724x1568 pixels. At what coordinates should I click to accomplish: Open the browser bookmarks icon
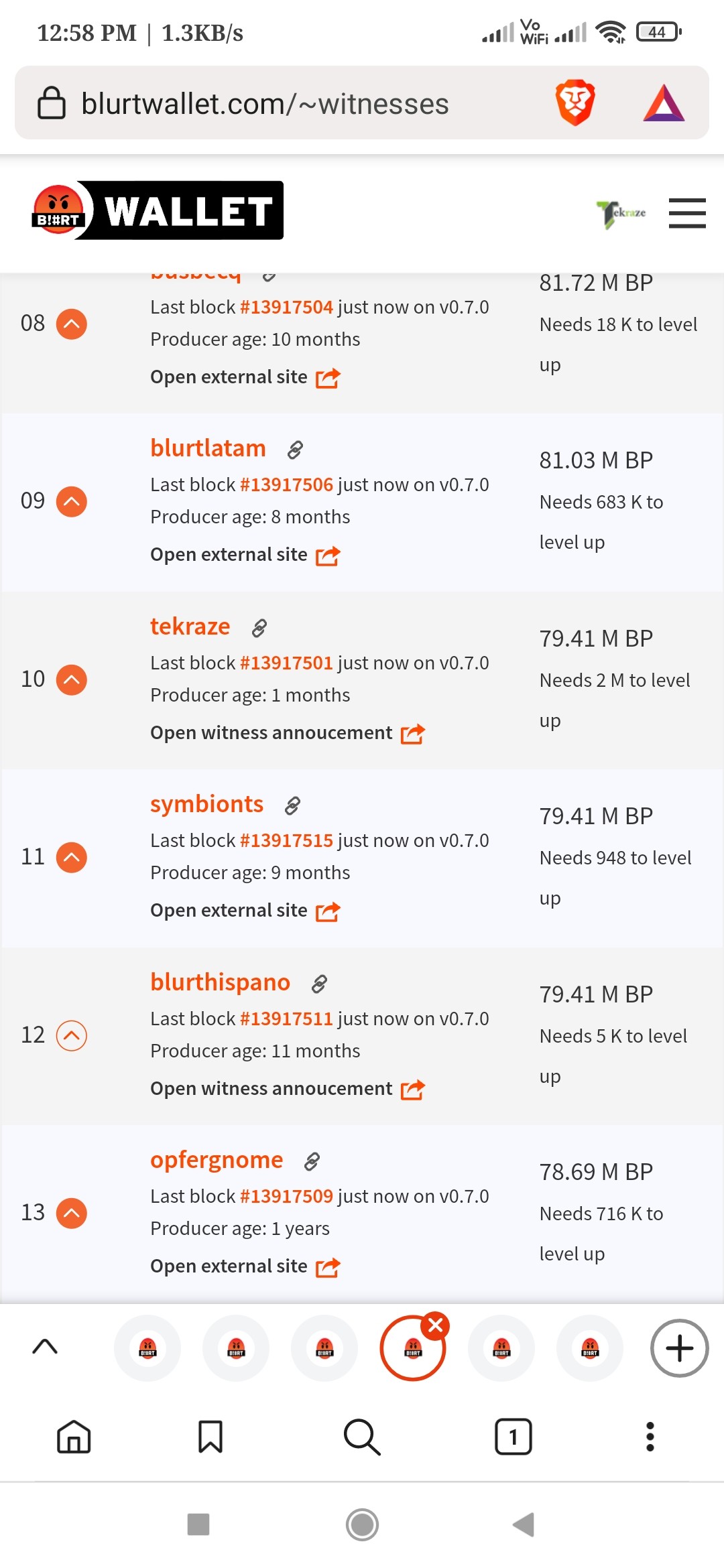tap(210, 1437)
